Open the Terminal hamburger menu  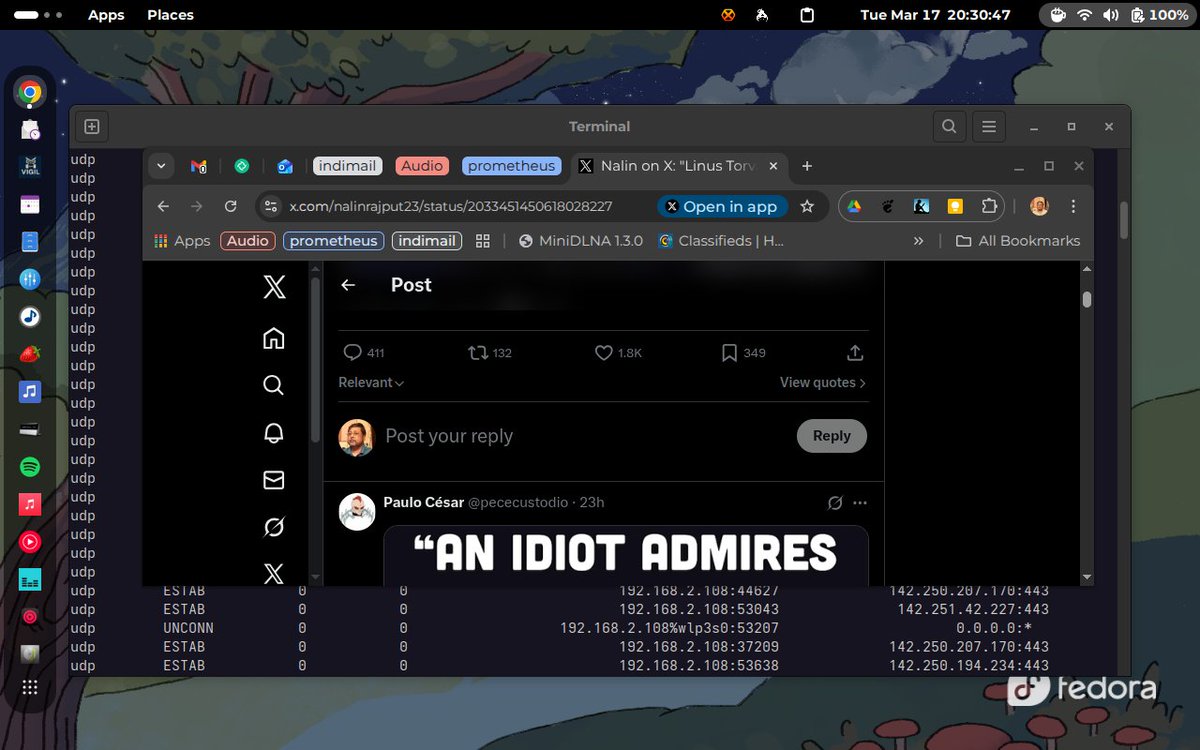pos(989,126)
